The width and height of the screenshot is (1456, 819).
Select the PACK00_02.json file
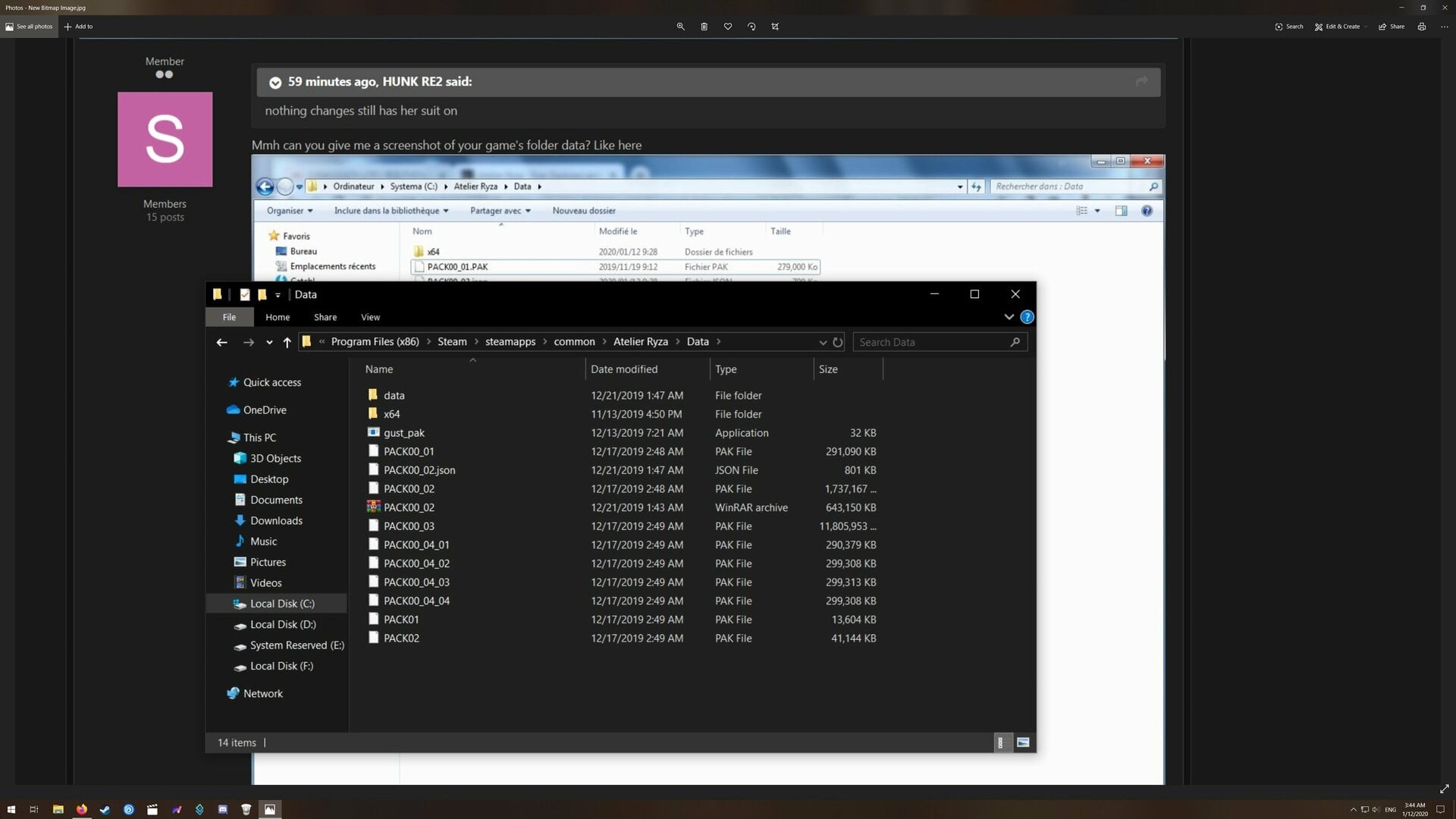[x=419, y=470]
